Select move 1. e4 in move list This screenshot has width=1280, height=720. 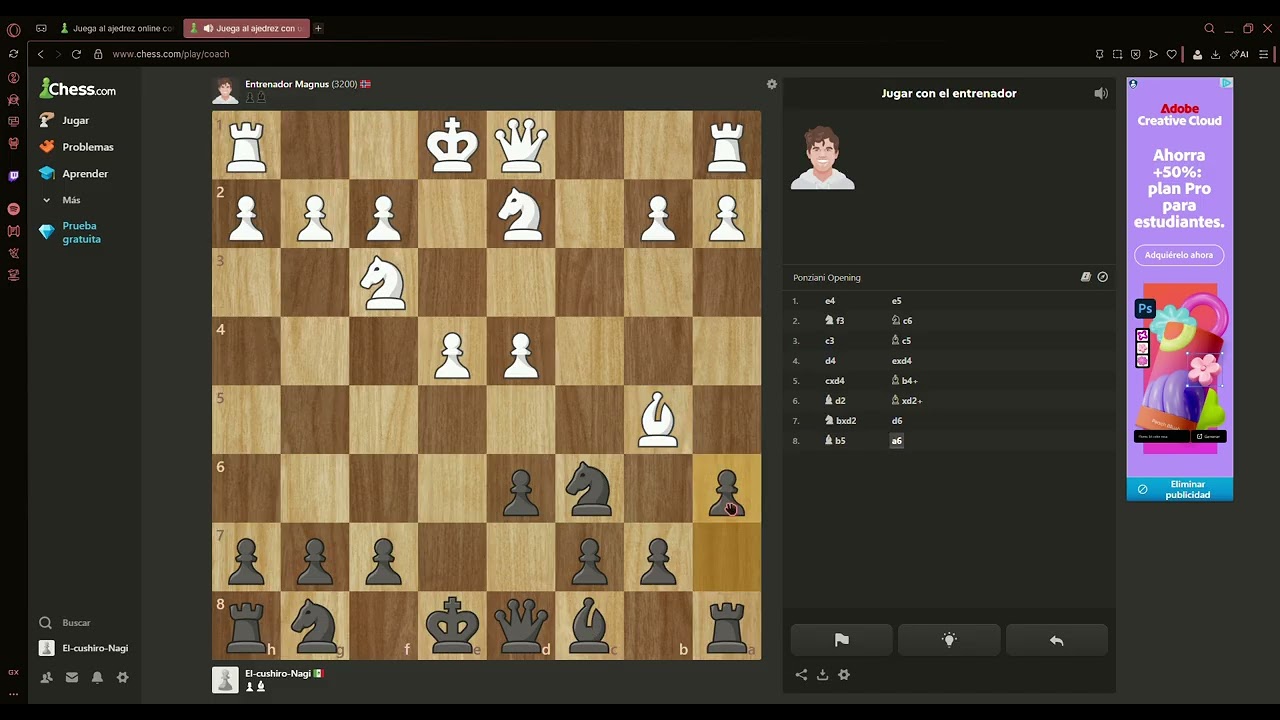(830, 301)
